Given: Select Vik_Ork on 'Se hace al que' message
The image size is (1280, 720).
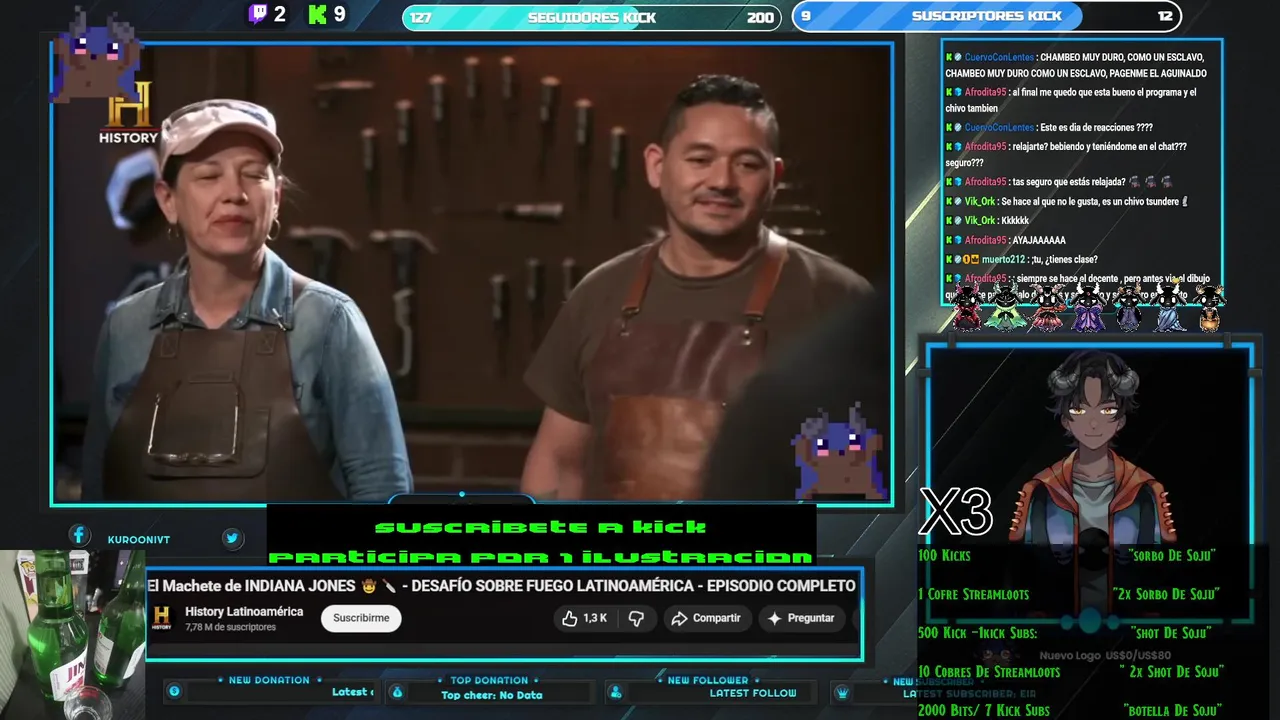Looking at the screenshot, I should coord(980,202).
